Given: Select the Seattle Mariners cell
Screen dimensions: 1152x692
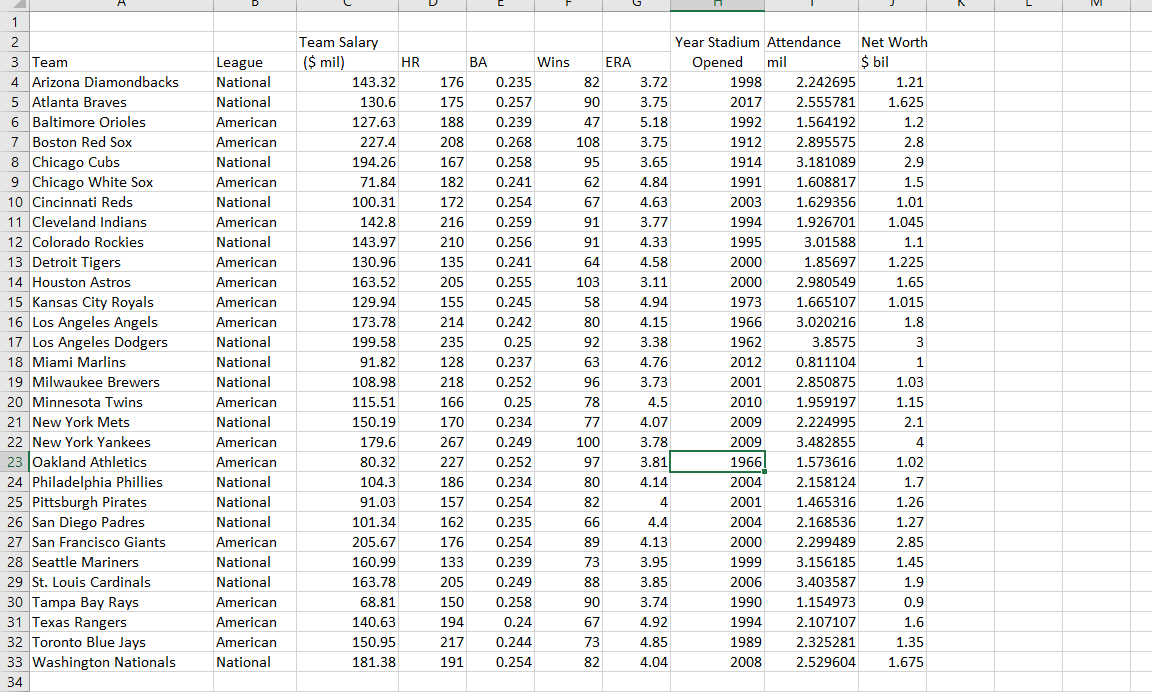Looking at the screenshot, I should coord(121,562).
